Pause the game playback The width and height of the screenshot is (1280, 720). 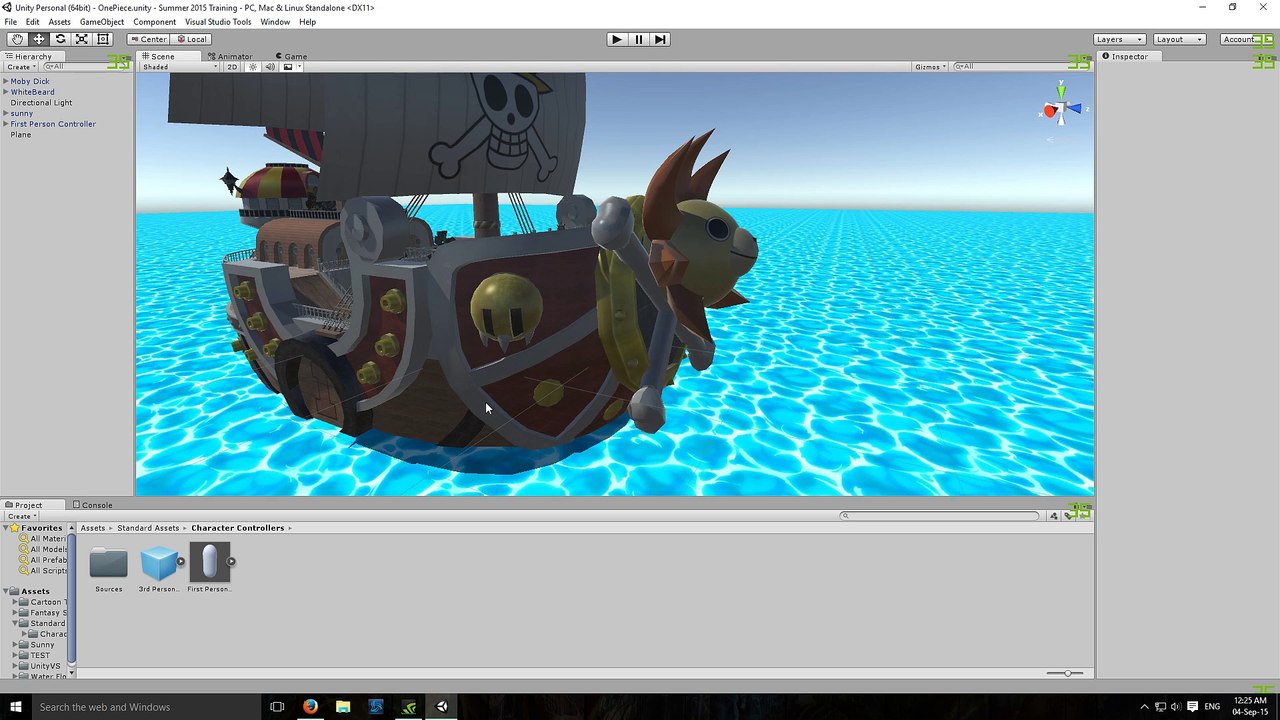[x=639, y=39]
